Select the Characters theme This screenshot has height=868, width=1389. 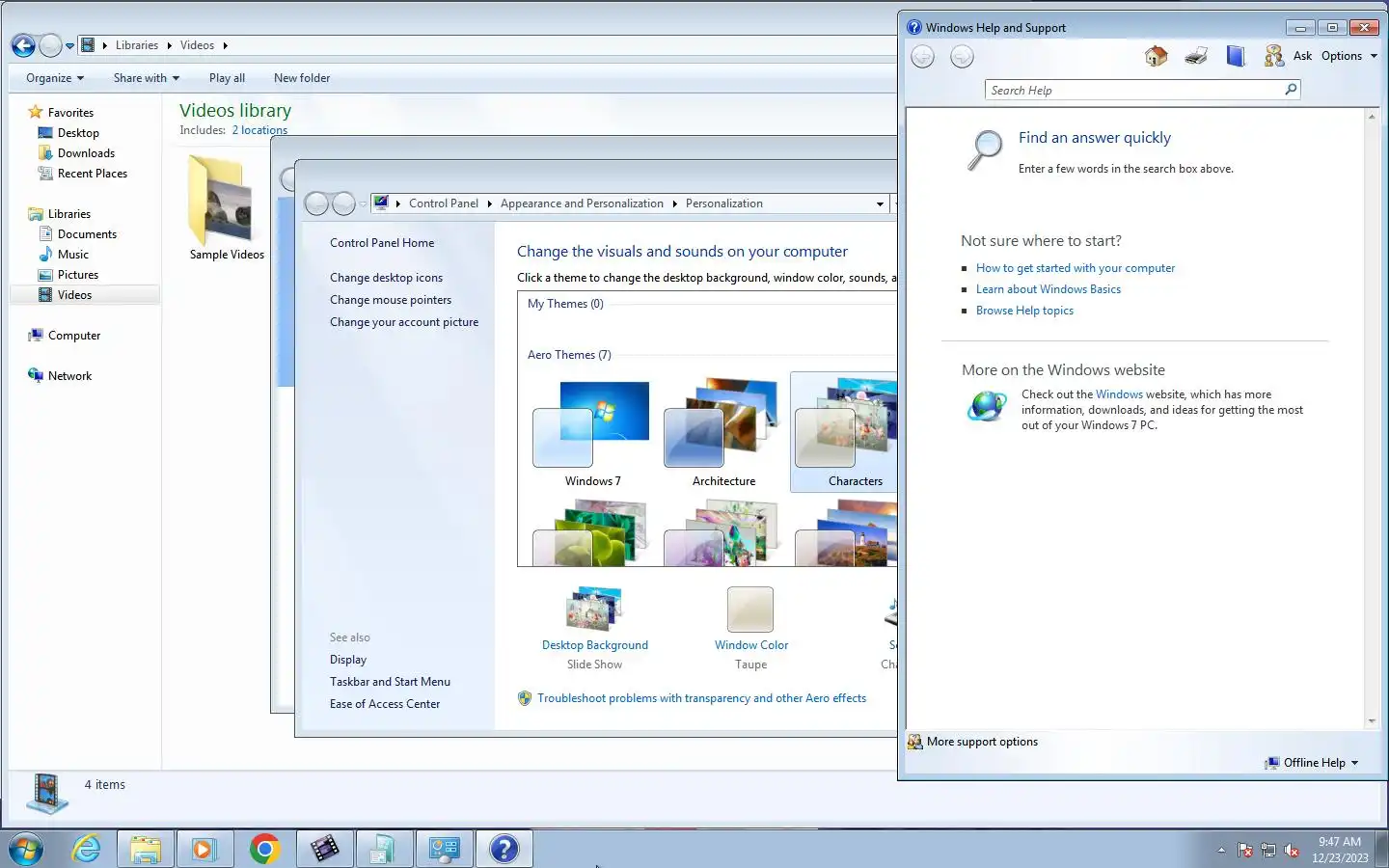click(844, 433)
